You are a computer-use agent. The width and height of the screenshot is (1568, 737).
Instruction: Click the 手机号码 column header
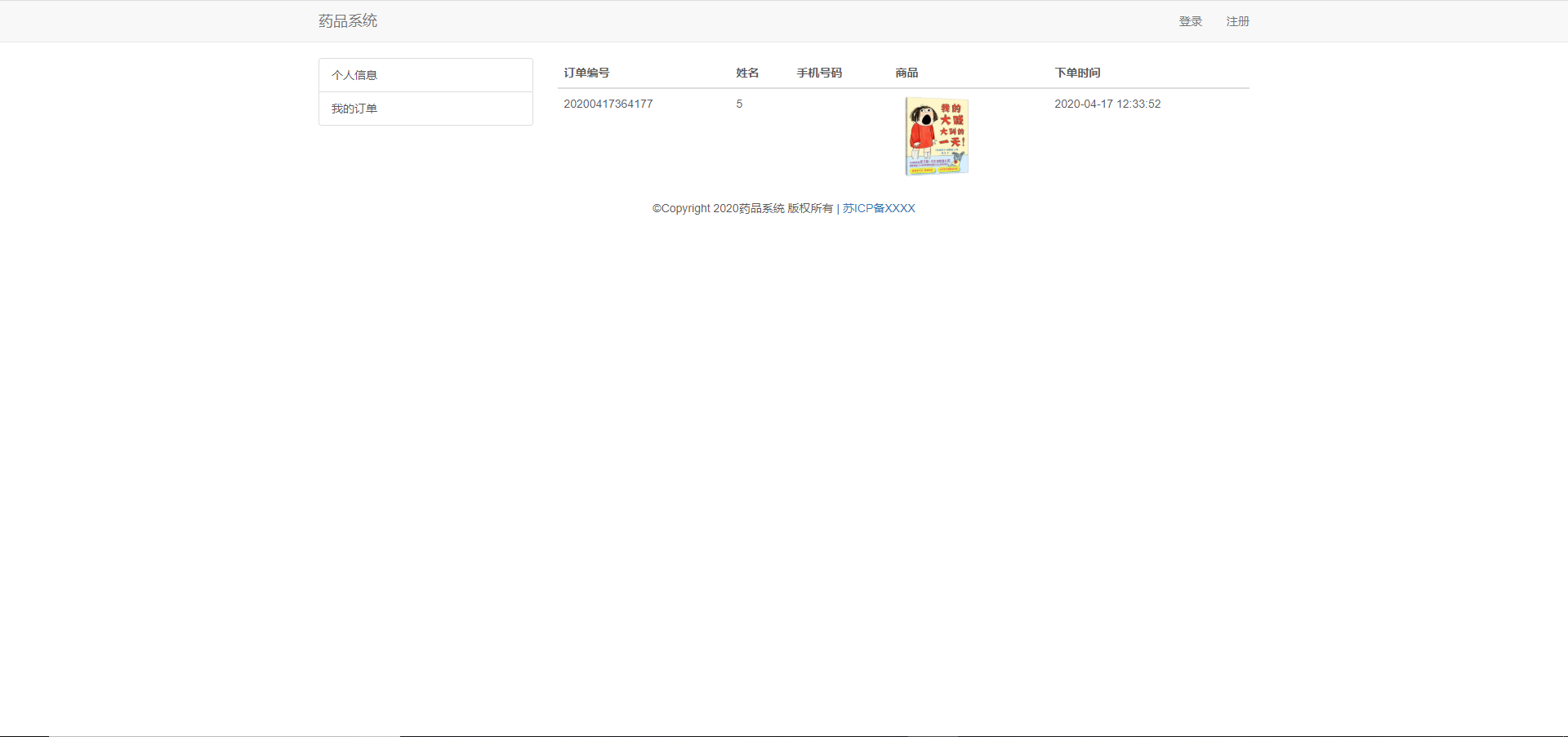[819, 73]
